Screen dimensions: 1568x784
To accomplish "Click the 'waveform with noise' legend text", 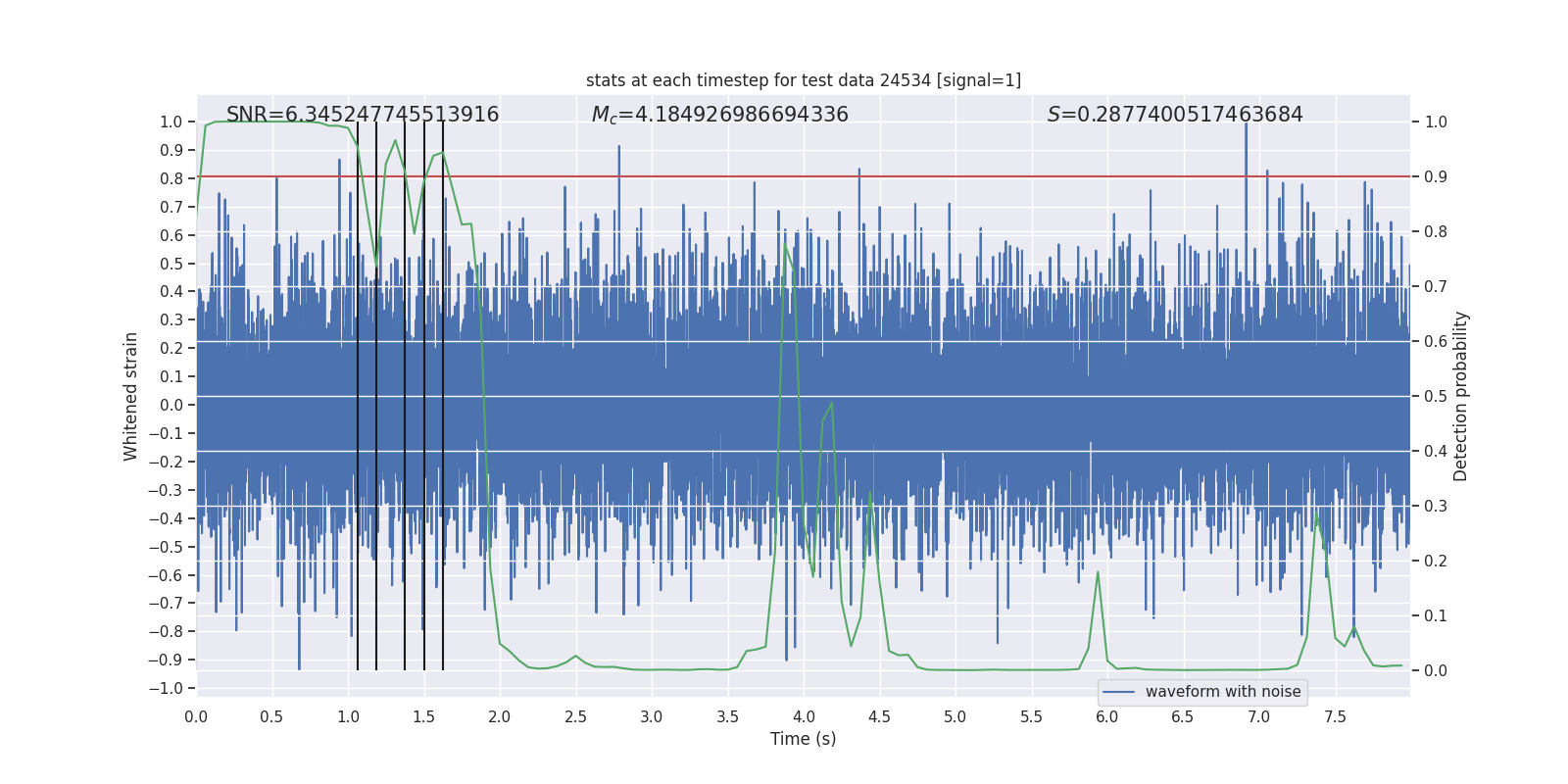I will pos(1223,692).
